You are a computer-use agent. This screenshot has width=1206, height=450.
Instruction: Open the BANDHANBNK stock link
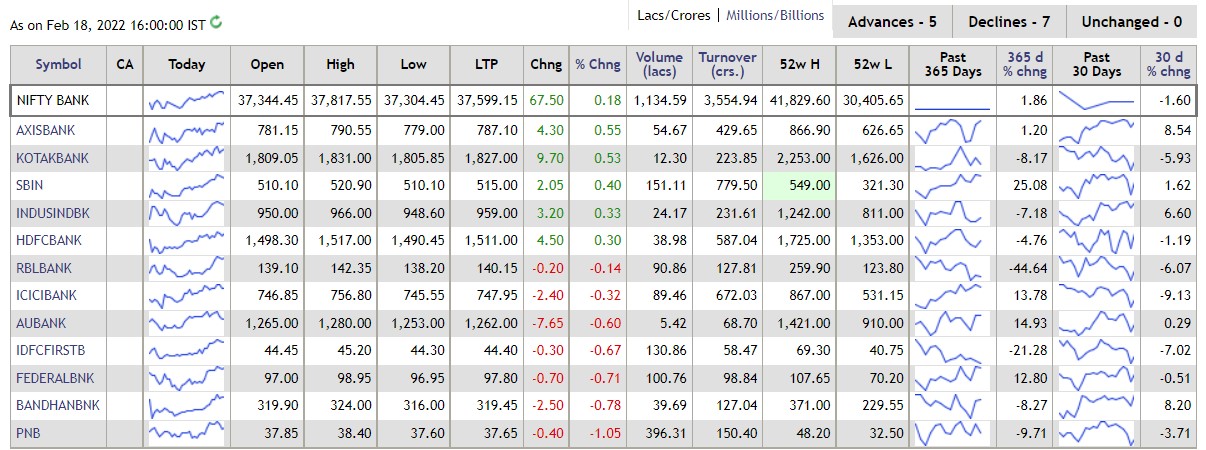[58, 405]
